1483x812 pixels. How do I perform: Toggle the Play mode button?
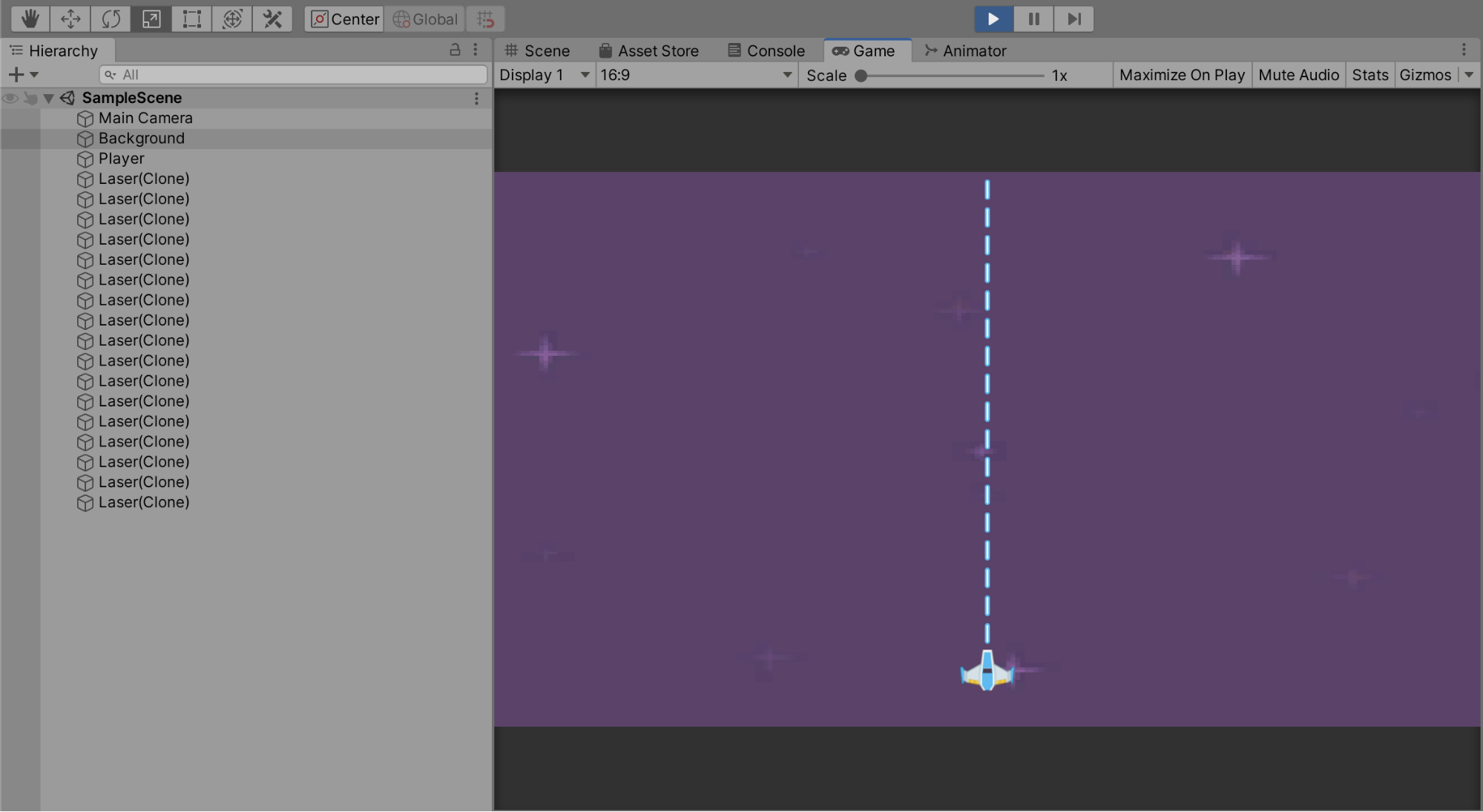point(993,19)
